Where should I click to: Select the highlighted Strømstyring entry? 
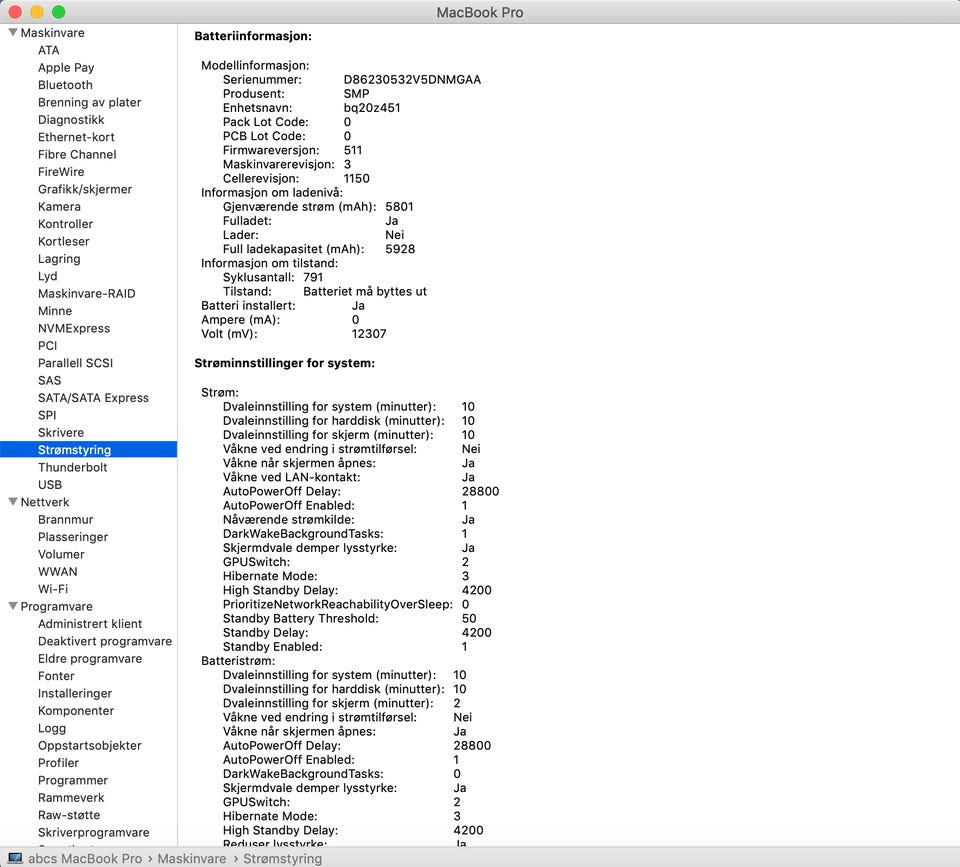pyautogui.click(x=88, y=449)
